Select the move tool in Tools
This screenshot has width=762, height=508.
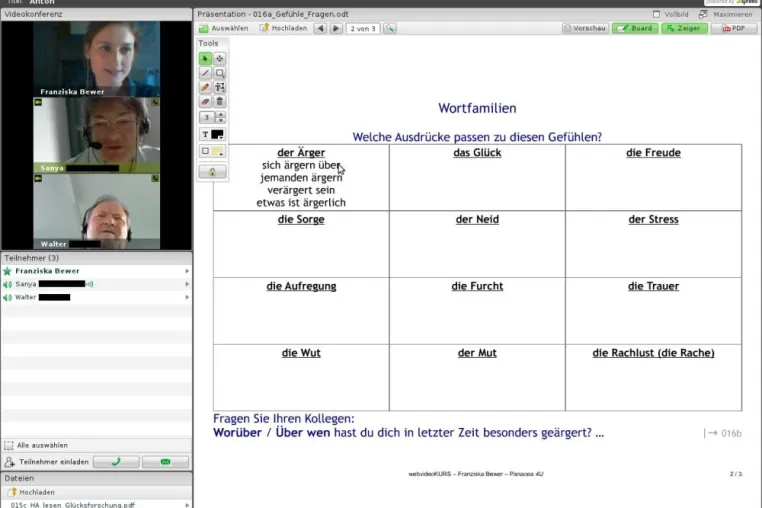pyautogui.click(x=220, y=59)
